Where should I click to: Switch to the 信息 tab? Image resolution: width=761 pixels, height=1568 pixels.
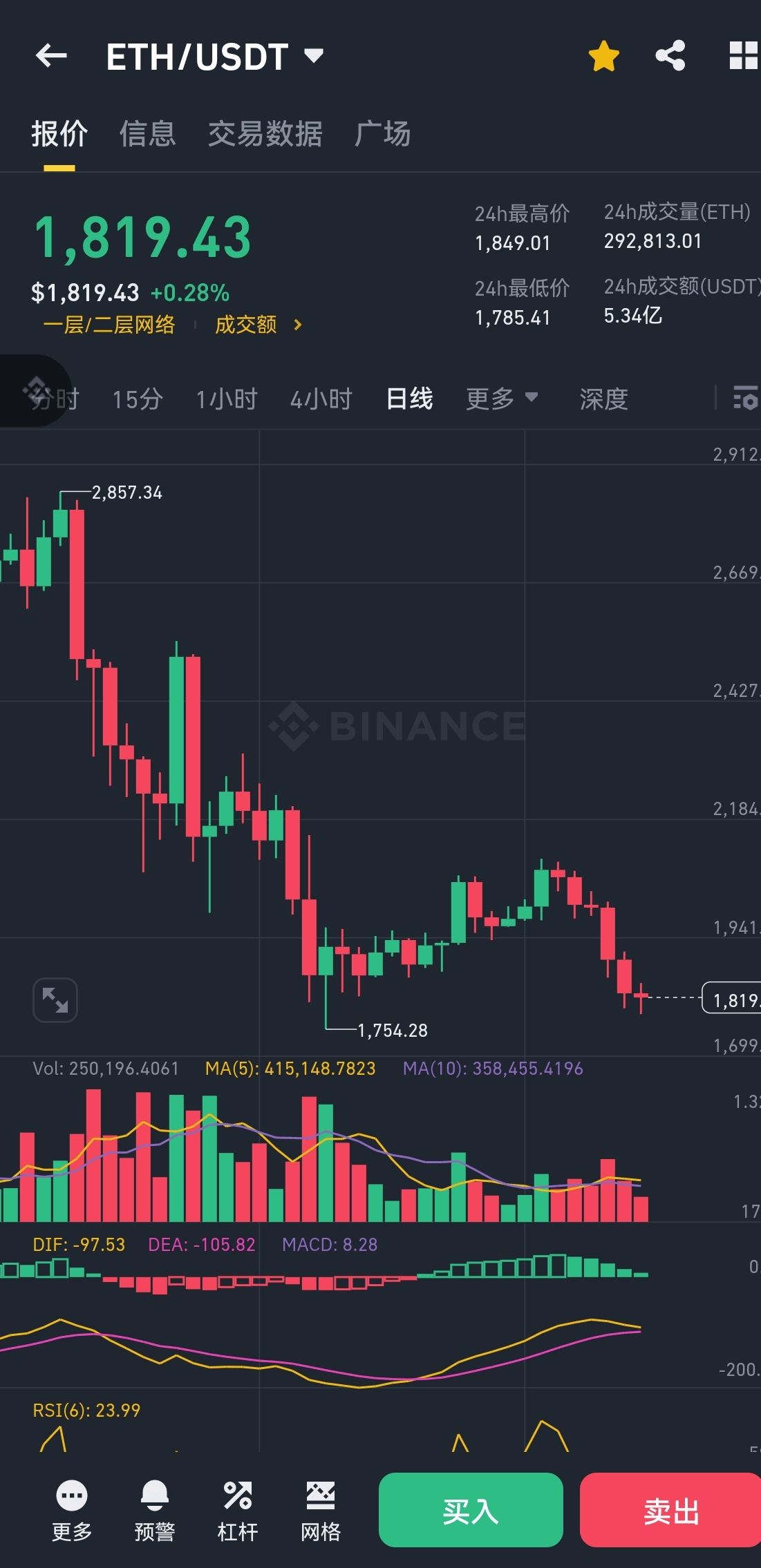(147, 133)
